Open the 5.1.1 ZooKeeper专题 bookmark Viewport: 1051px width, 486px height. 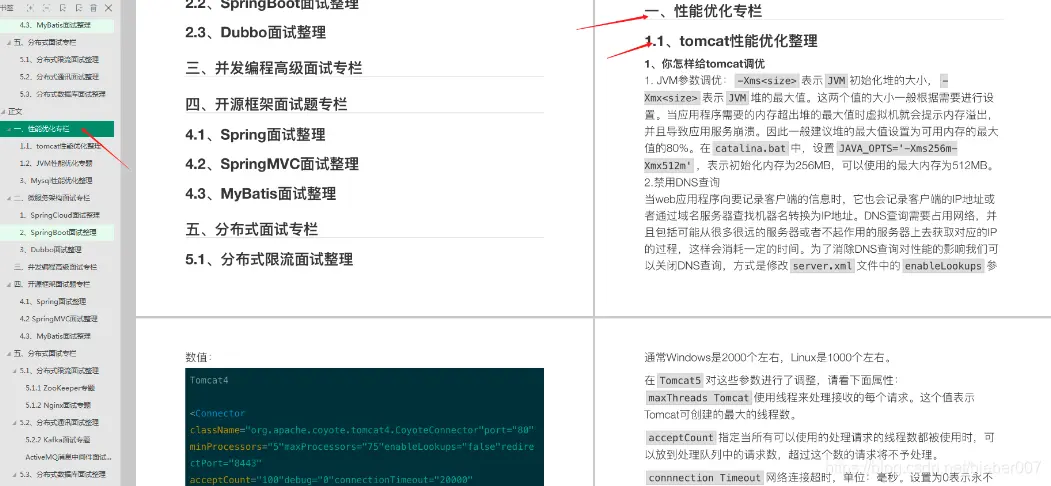coord(60,388)
